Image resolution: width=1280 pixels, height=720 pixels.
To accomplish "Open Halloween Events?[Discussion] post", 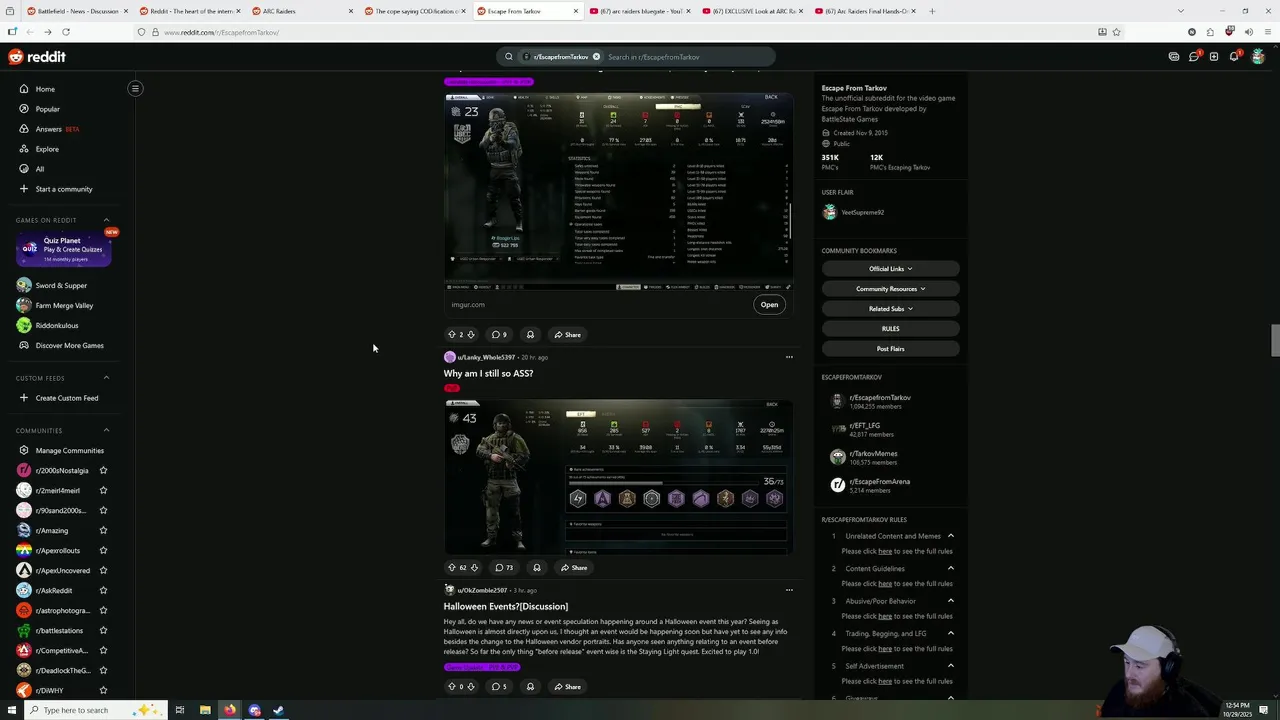I will coord(506,606).
